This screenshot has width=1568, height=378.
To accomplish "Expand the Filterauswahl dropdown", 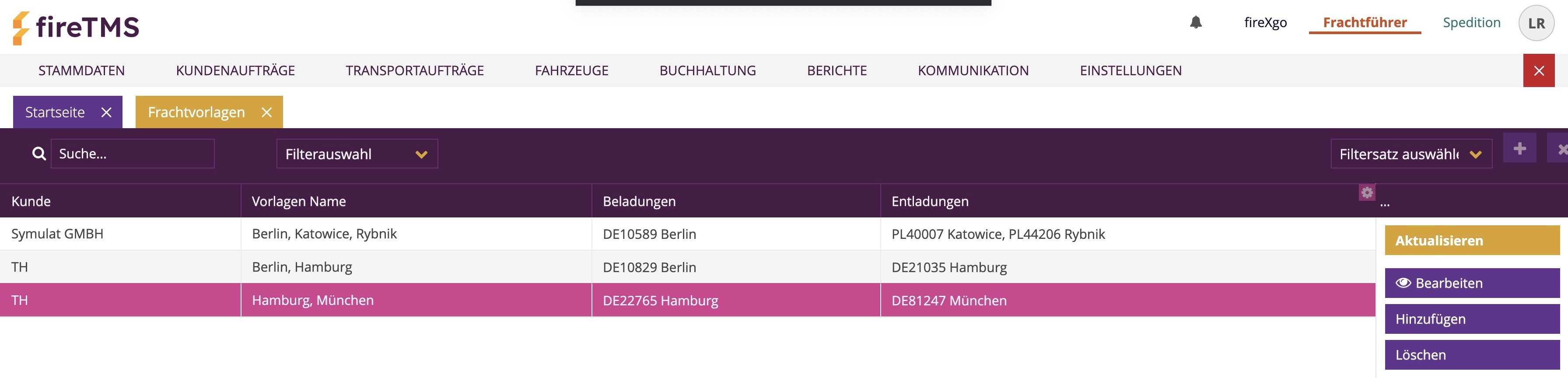I will pos(357,154).
